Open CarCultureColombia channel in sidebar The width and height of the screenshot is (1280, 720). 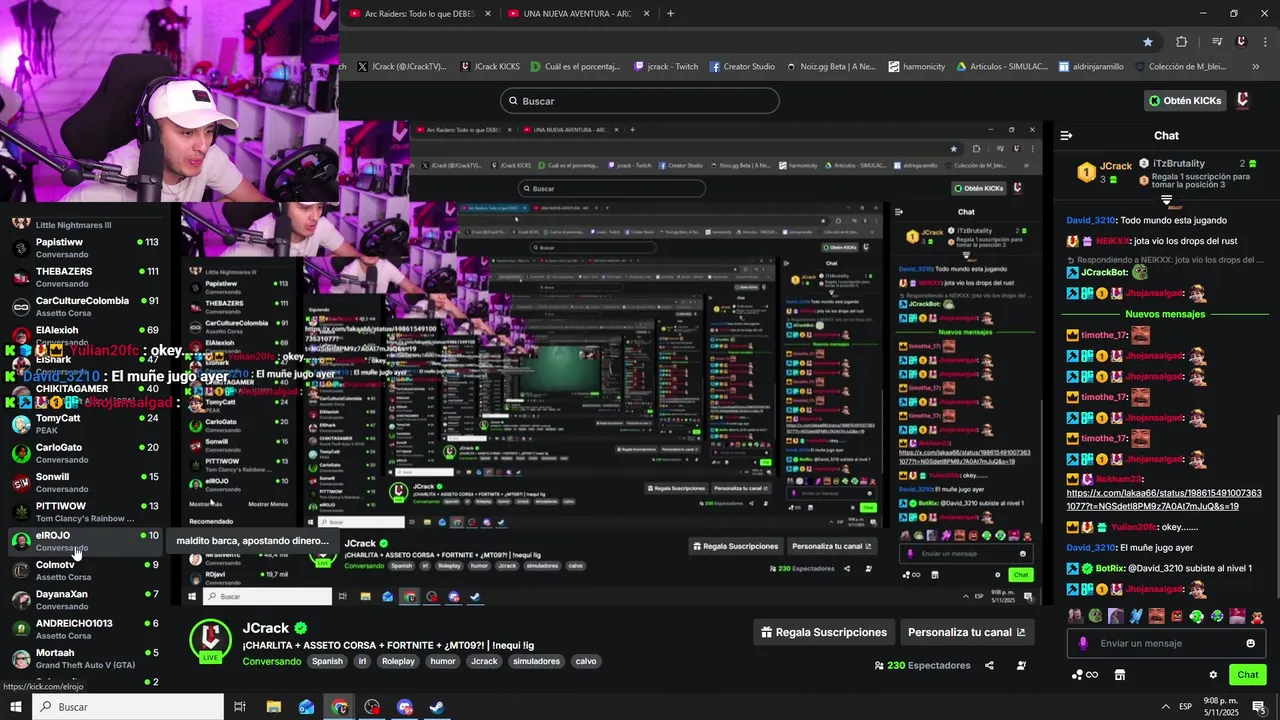click(84, 306)
